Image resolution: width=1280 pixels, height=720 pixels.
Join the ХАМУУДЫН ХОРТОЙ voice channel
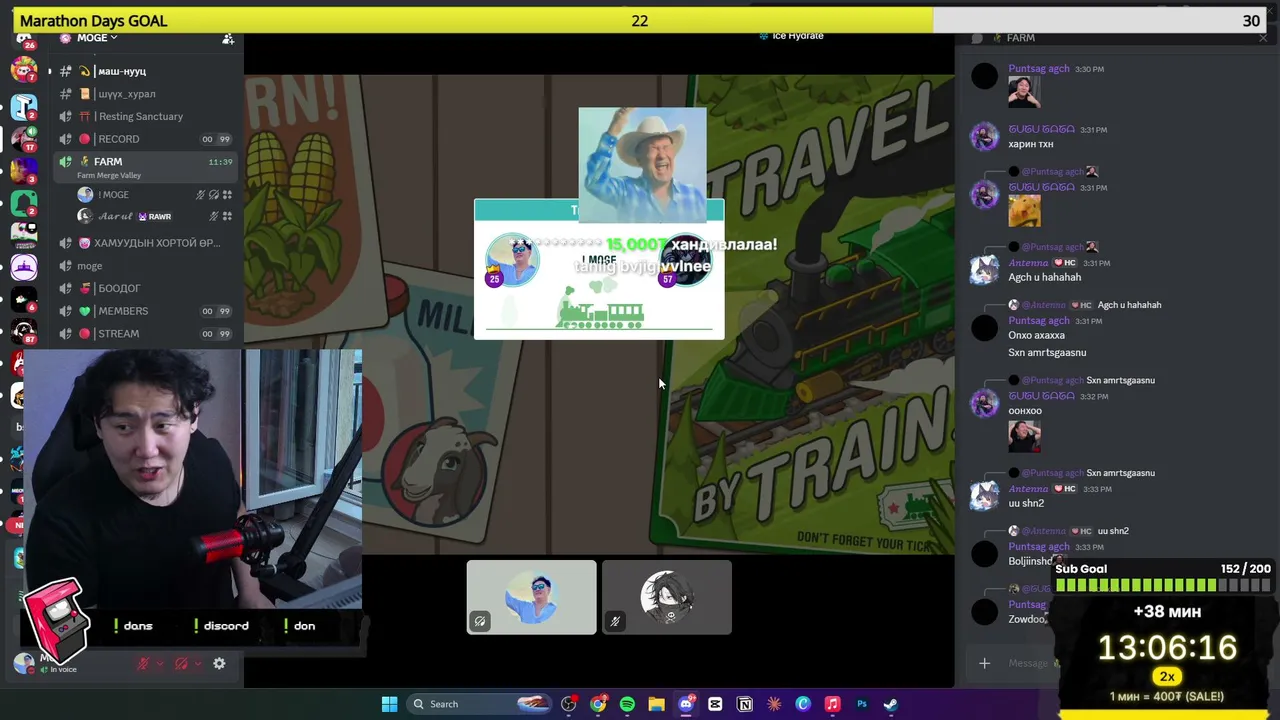pyautogui.click(x=145, y=243)
